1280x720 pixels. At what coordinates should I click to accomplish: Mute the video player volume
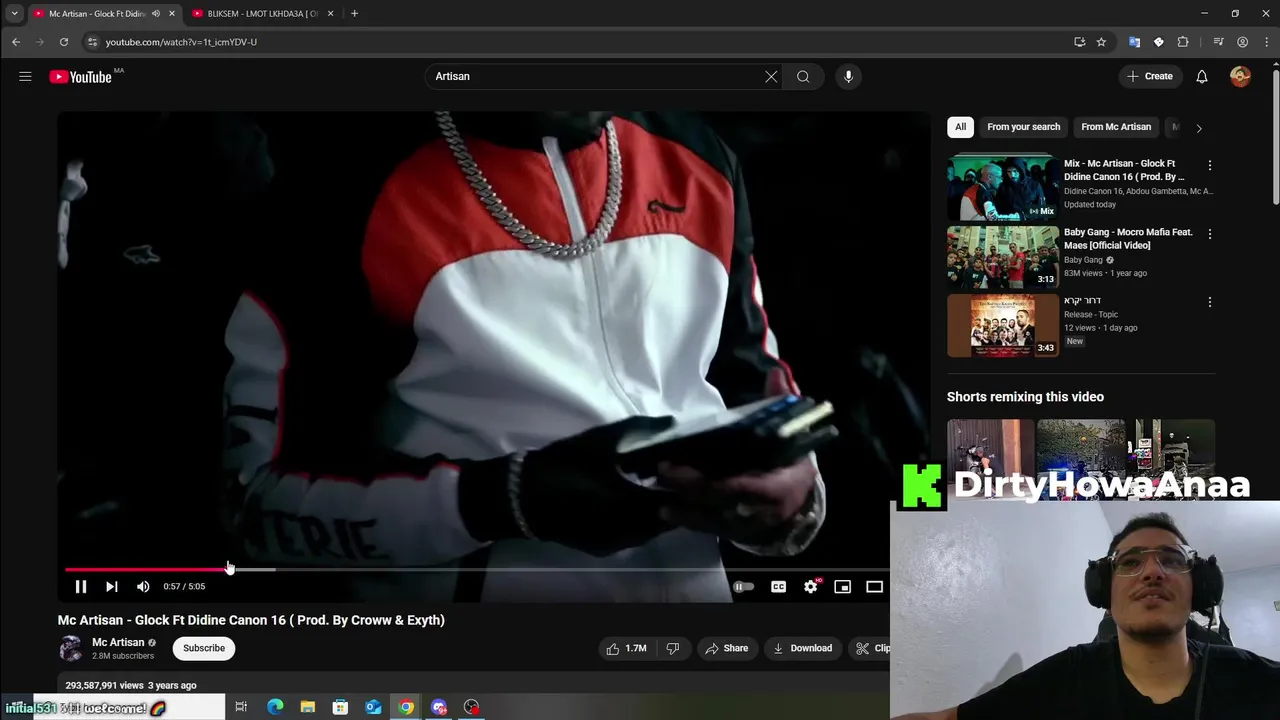[143, 587]
